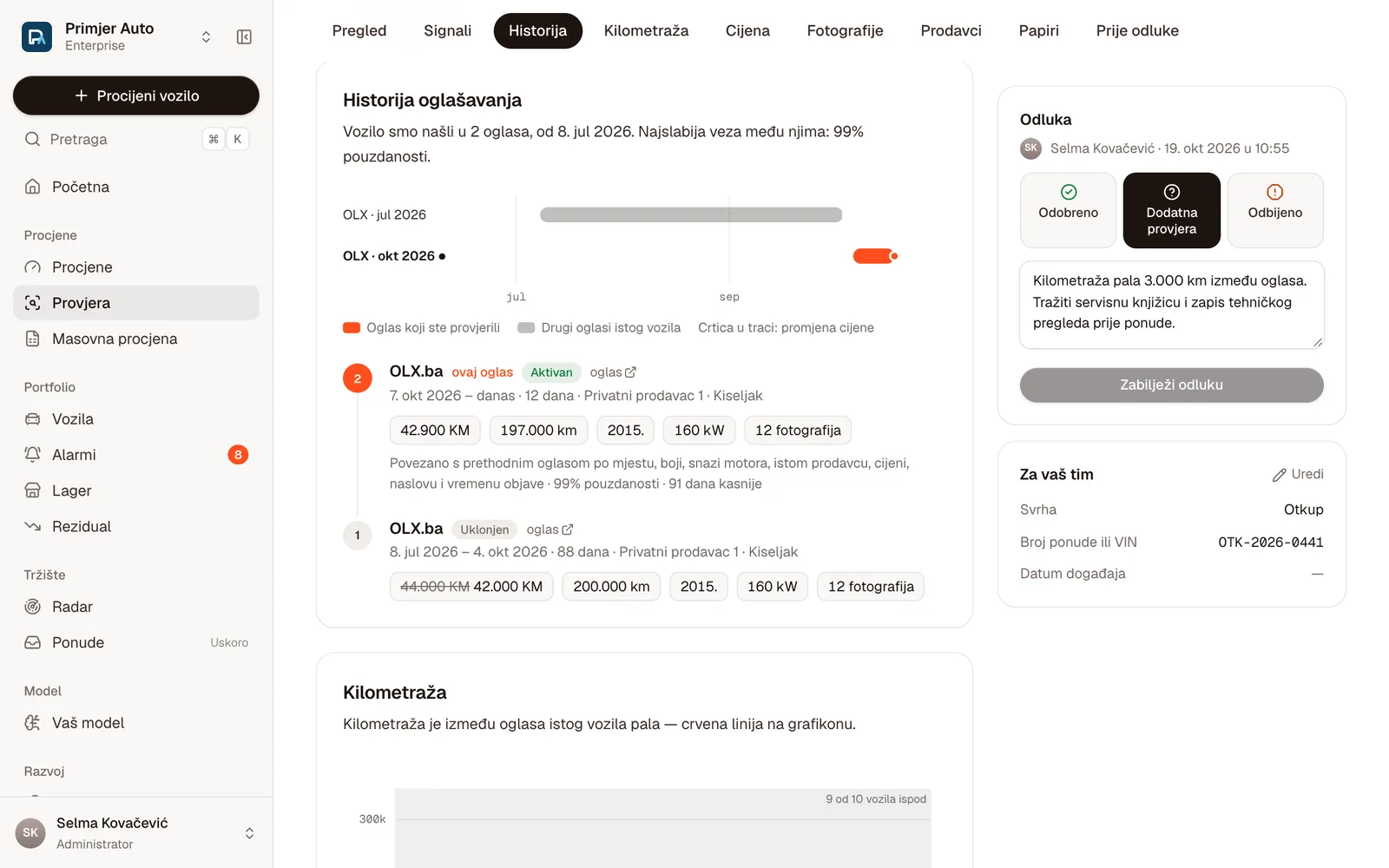The image size is (1389, 868).
Task: Click the Uredi link in Za vaš tim
Action: (x=1298, y=474)
